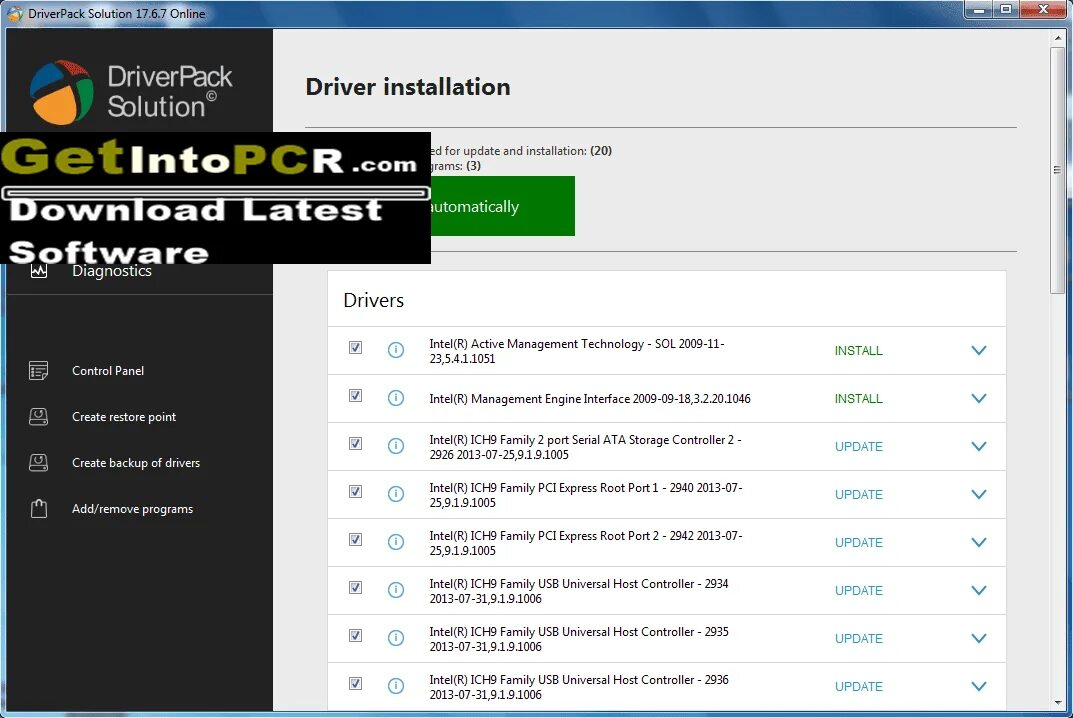This screenshot has width=1073, height=718.
Task: Click the Driver installation heading
Action: [408, 87]
